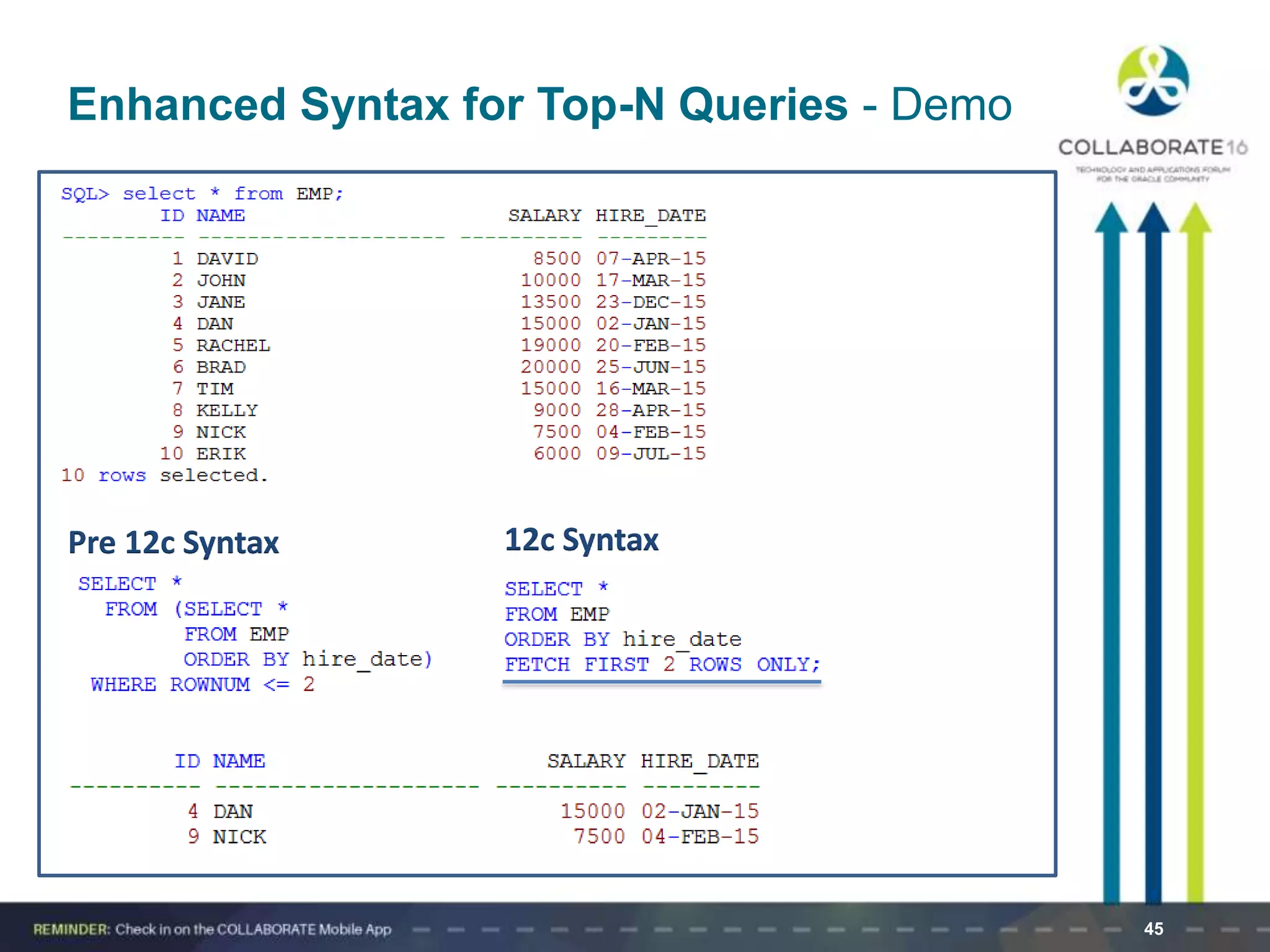Click the name DAN in the top EMP listing
Image resolution: width=1270 pixels, height=952 pixels.
(215, 324)
